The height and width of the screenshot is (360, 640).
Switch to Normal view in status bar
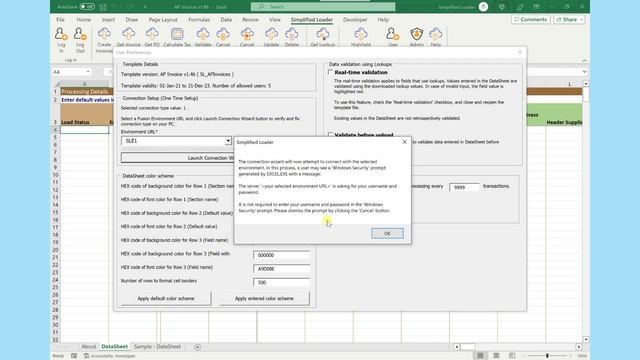coord(480,356)
